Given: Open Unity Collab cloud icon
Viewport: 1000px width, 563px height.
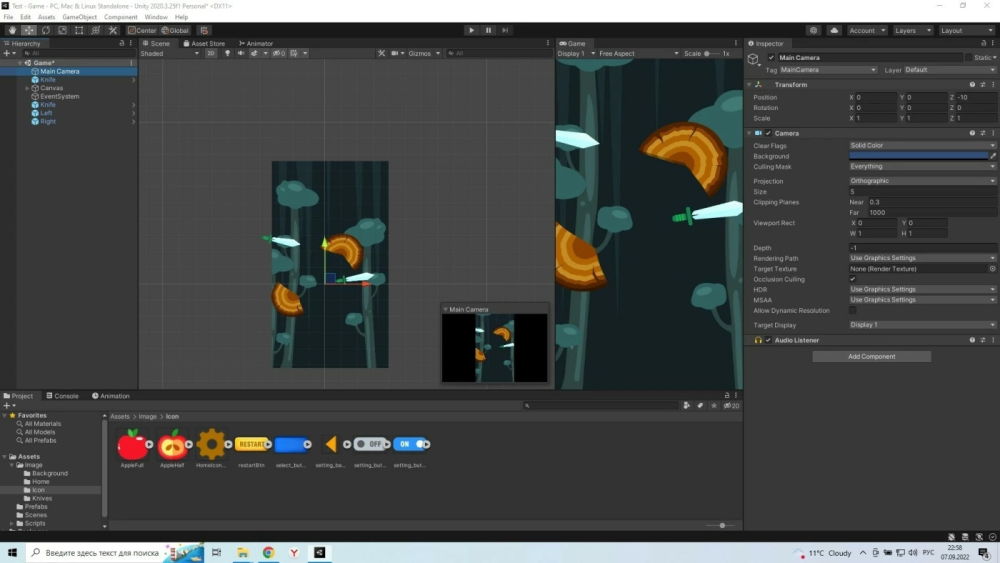Looking at the screenshot, I should pyautogui.click(x=834, y=30).
